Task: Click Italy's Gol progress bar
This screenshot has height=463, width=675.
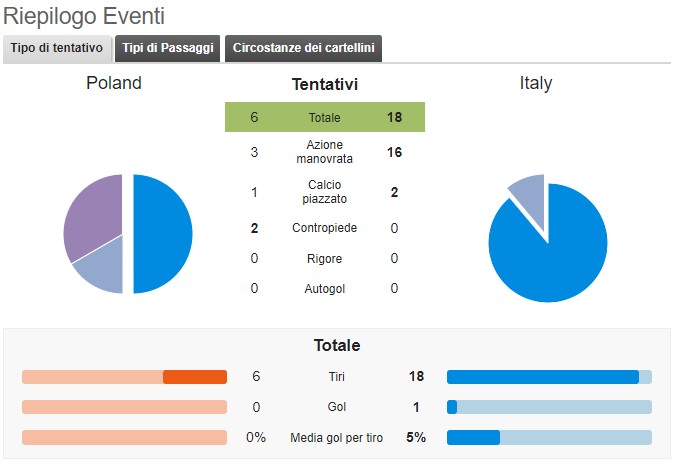Action: [x=549, y=407]
